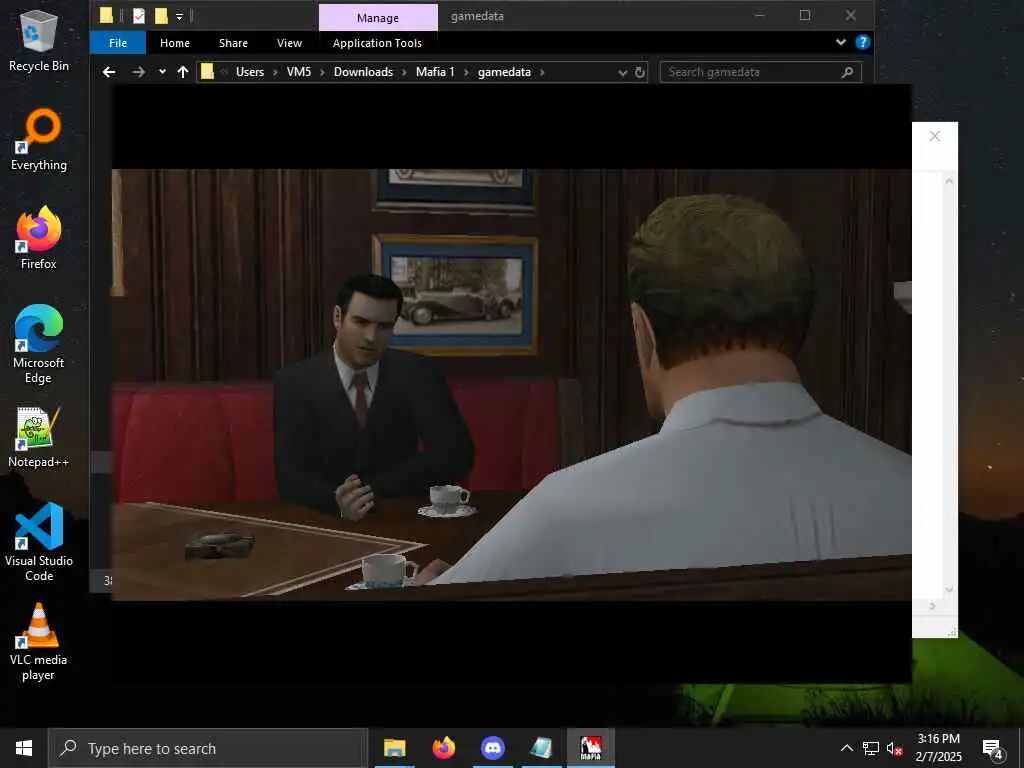
Task: Launch the Microsoft Edge desktop shortcut
Action: point(39,344)
